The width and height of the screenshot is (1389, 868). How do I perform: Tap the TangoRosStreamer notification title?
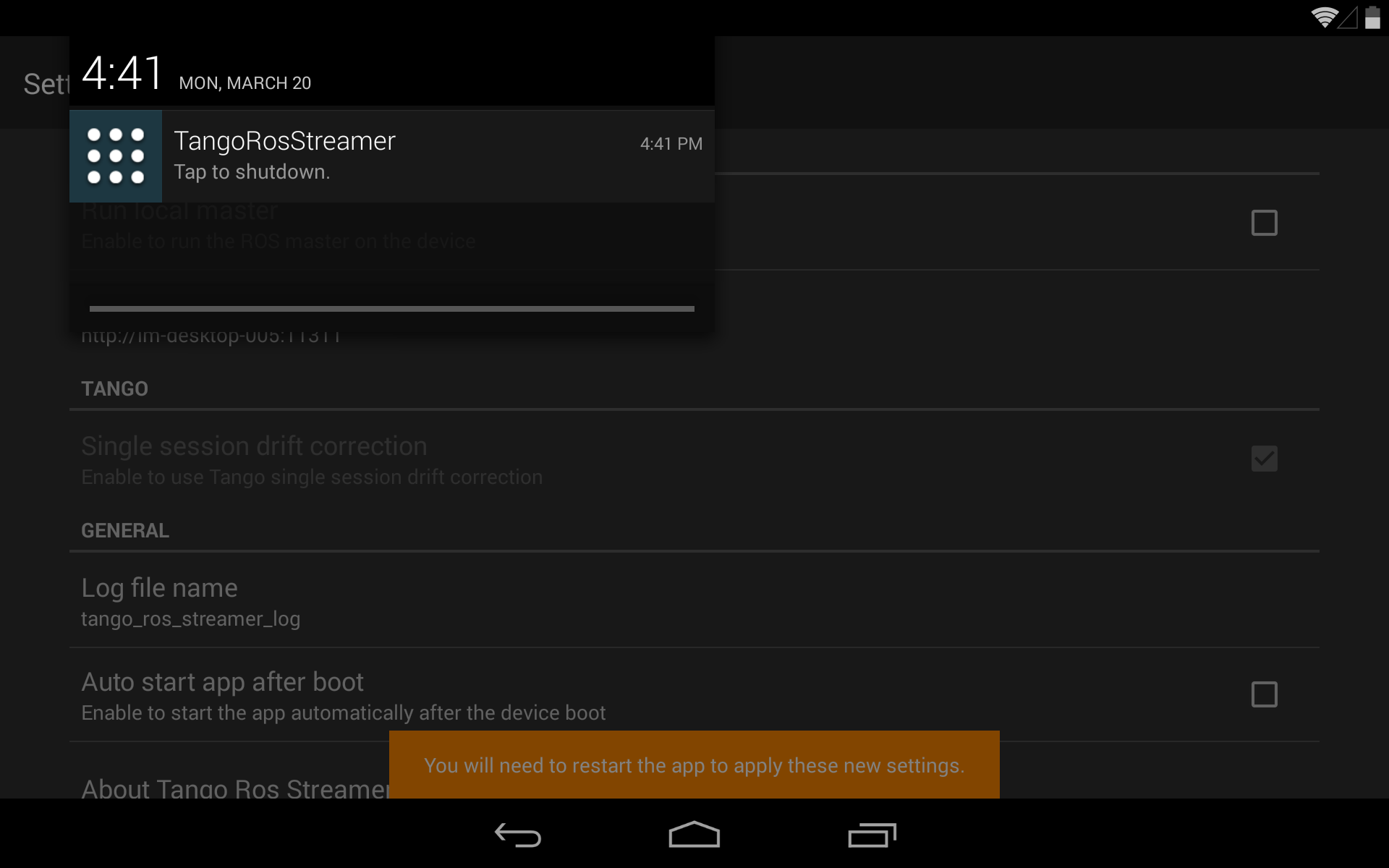(x=284, y=141)
